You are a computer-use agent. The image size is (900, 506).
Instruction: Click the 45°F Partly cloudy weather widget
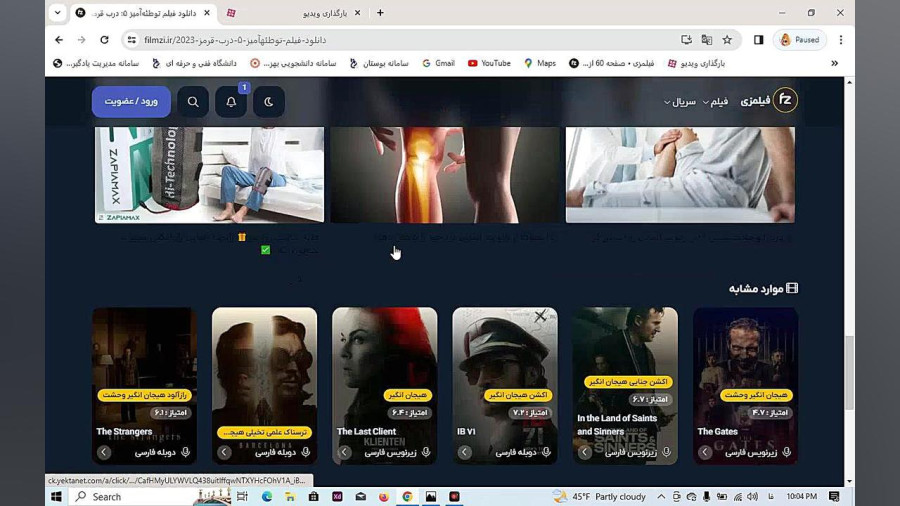(600, 496)
